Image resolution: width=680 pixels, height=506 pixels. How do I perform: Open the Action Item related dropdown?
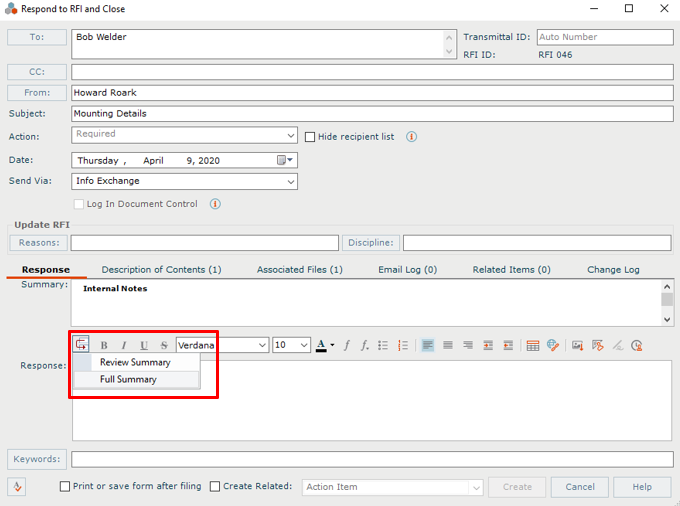[476, 488]
